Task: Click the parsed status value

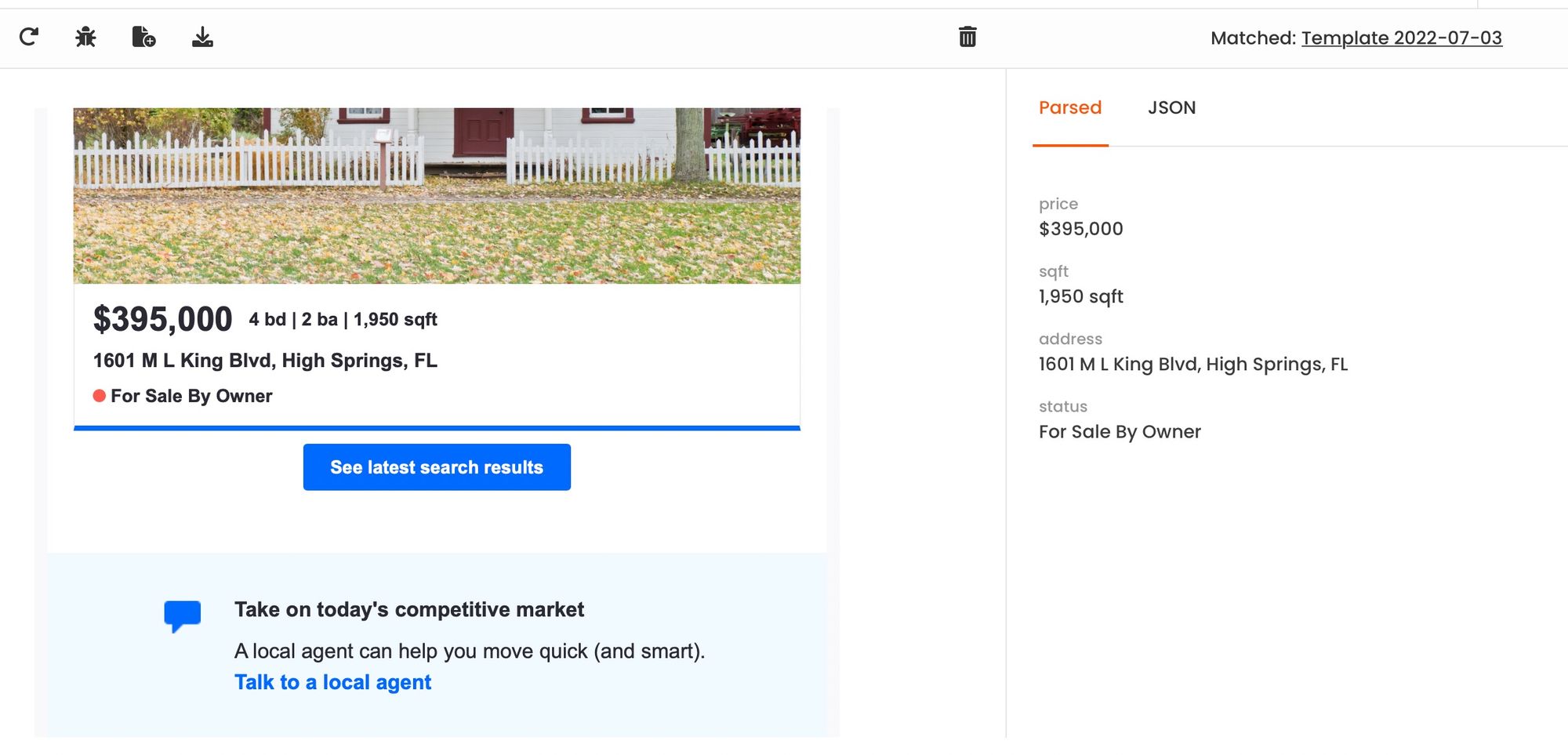Action: tap(1120, 432)
